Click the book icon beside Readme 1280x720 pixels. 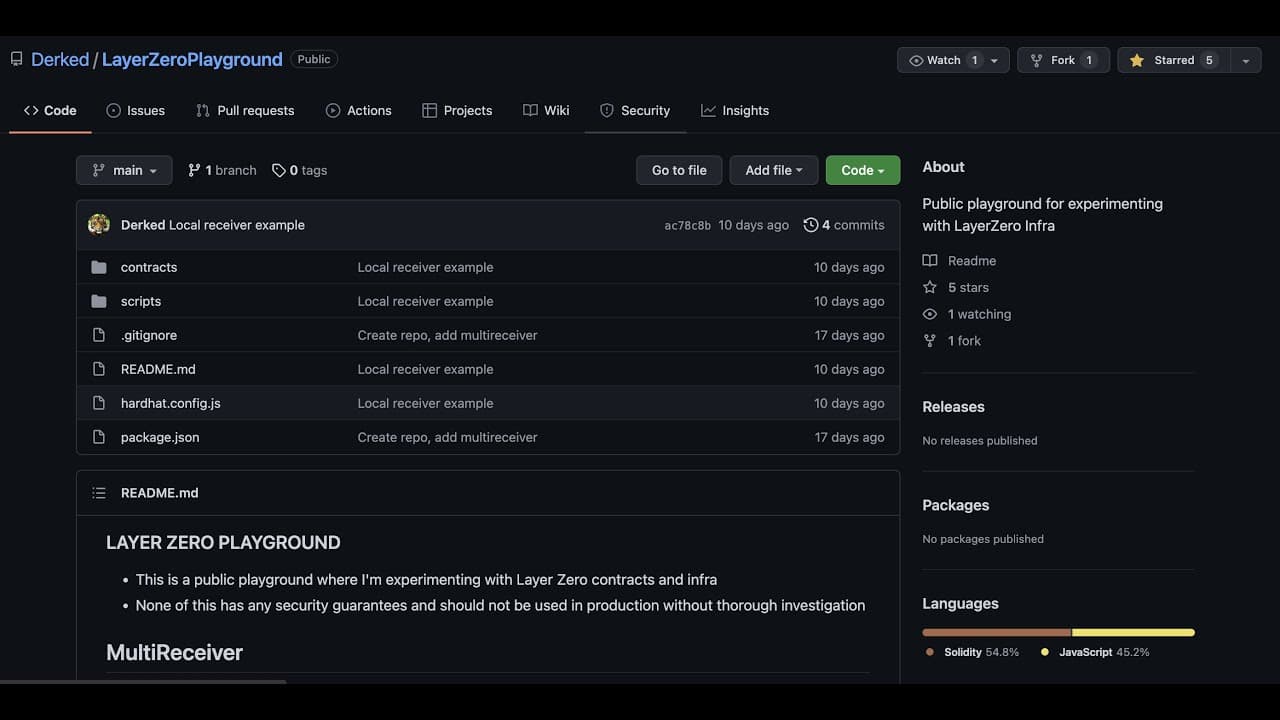[x=930, y=260]
